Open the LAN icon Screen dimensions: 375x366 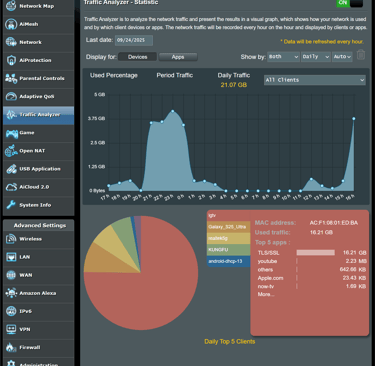pyautogui.click(x=11, y=257)
